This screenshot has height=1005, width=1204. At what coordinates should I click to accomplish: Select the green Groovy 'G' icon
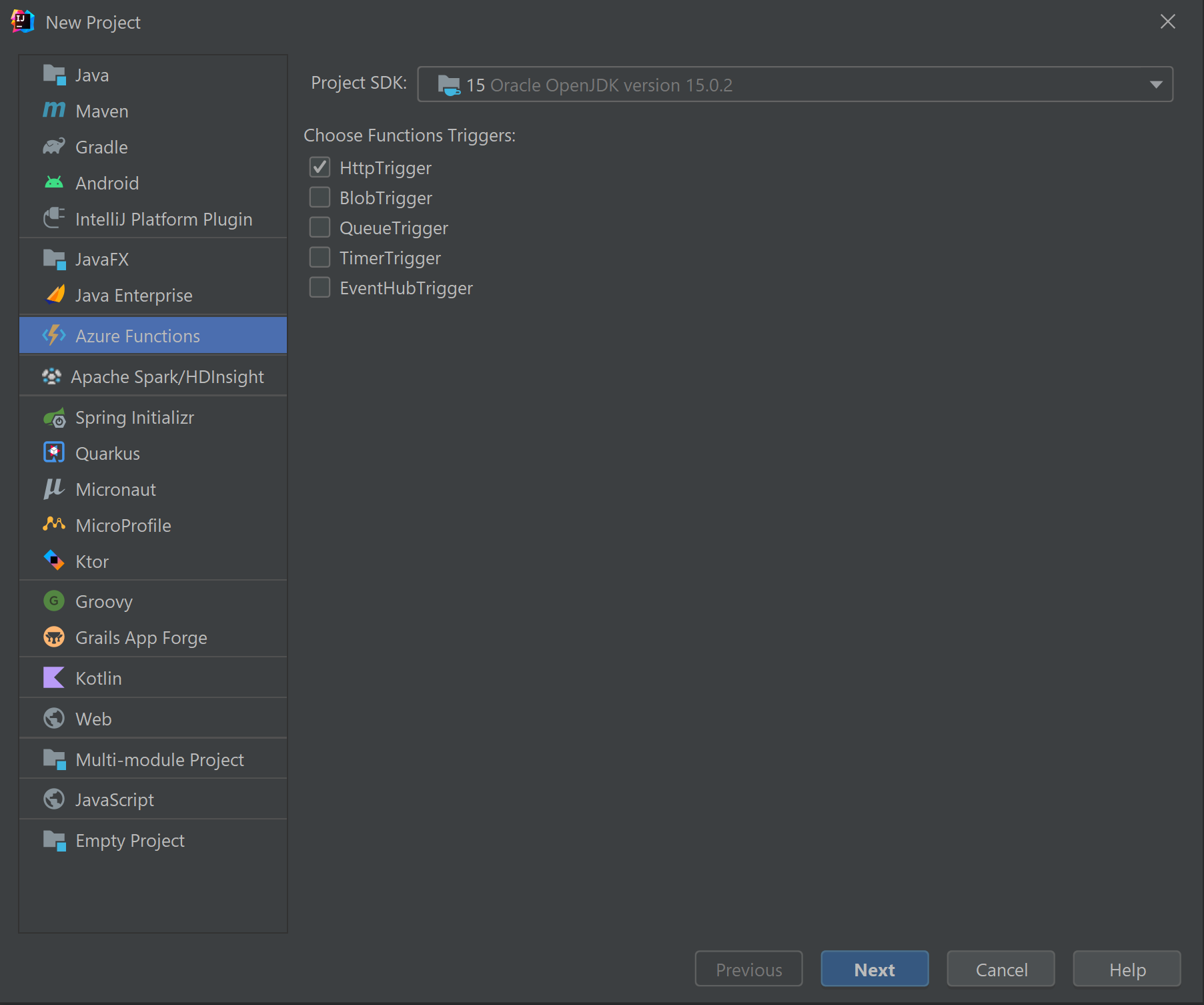[x=54, y=601]
